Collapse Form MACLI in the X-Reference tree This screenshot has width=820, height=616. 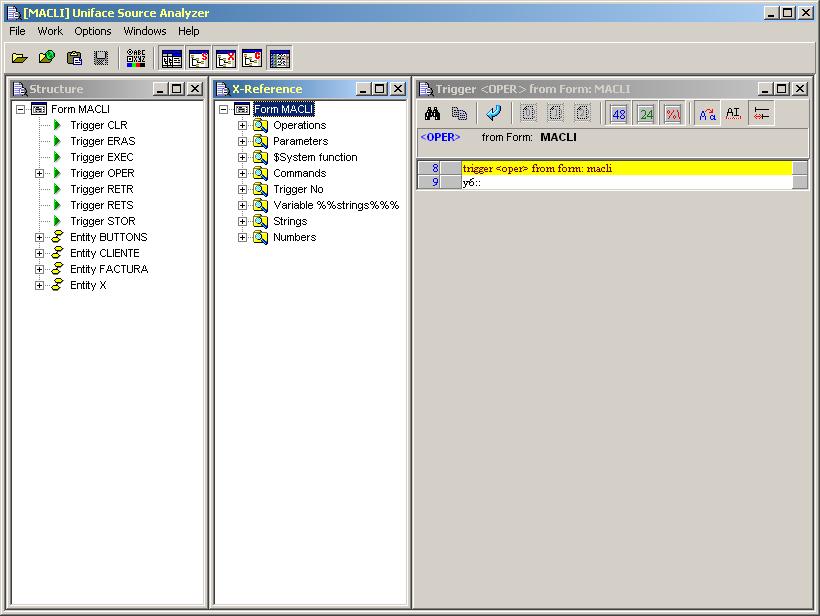tap(223, 109)
